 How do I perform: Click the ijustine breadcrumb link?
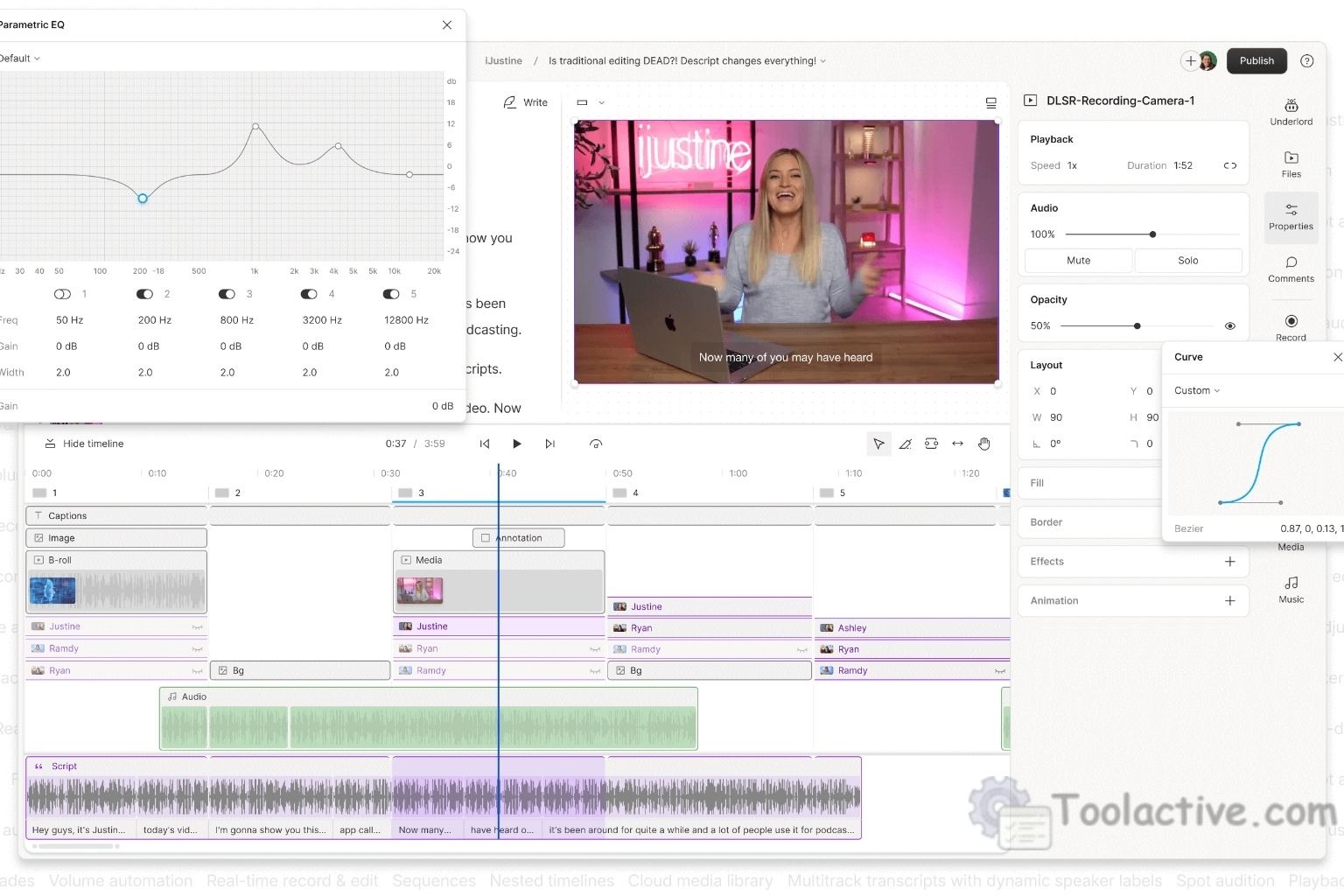(503, 60)
